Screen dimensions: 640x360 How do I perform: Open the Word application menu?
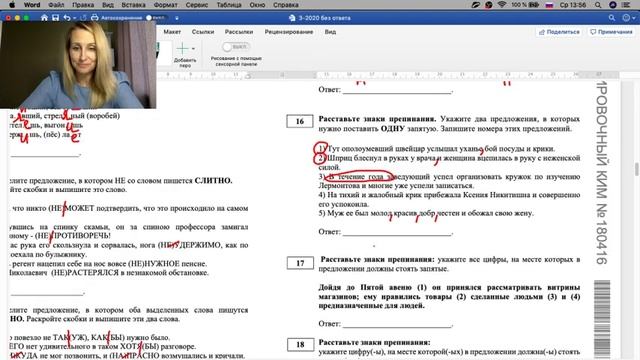point(32,5)
